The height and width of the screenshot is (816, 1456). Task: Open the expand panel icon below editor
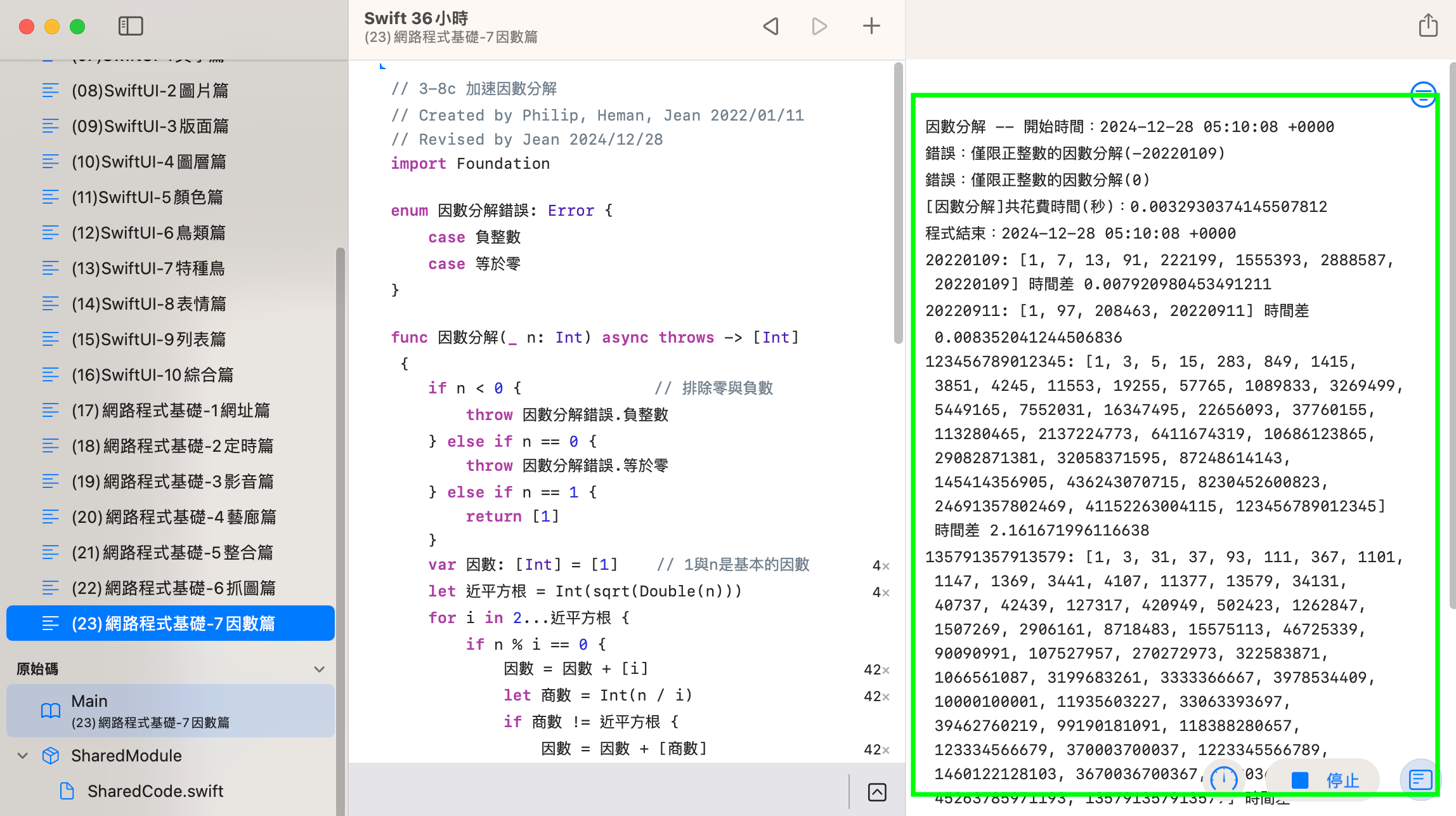877,792
